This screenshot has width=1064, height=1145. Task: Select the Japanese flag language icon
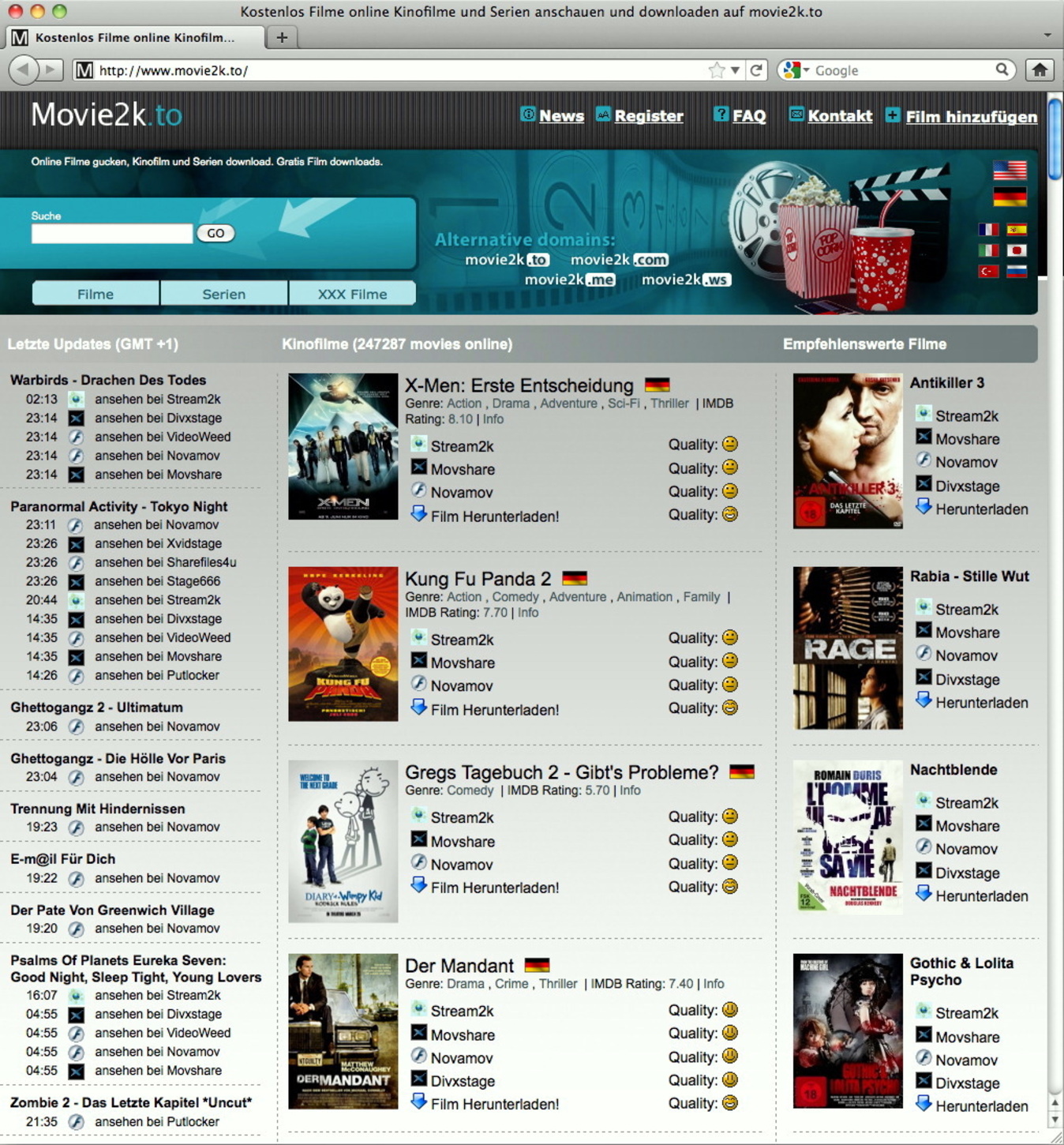[1017, 250]
